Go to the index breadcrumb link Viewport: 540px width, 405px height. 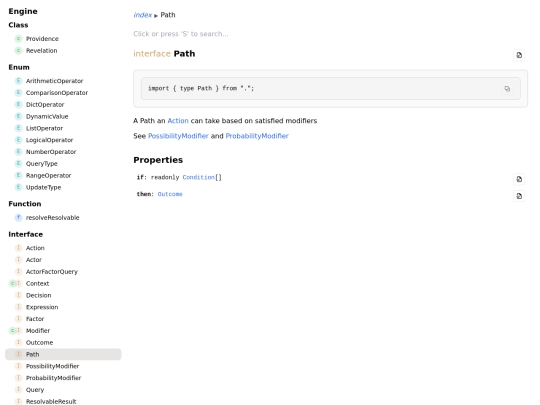pos(143,15)
